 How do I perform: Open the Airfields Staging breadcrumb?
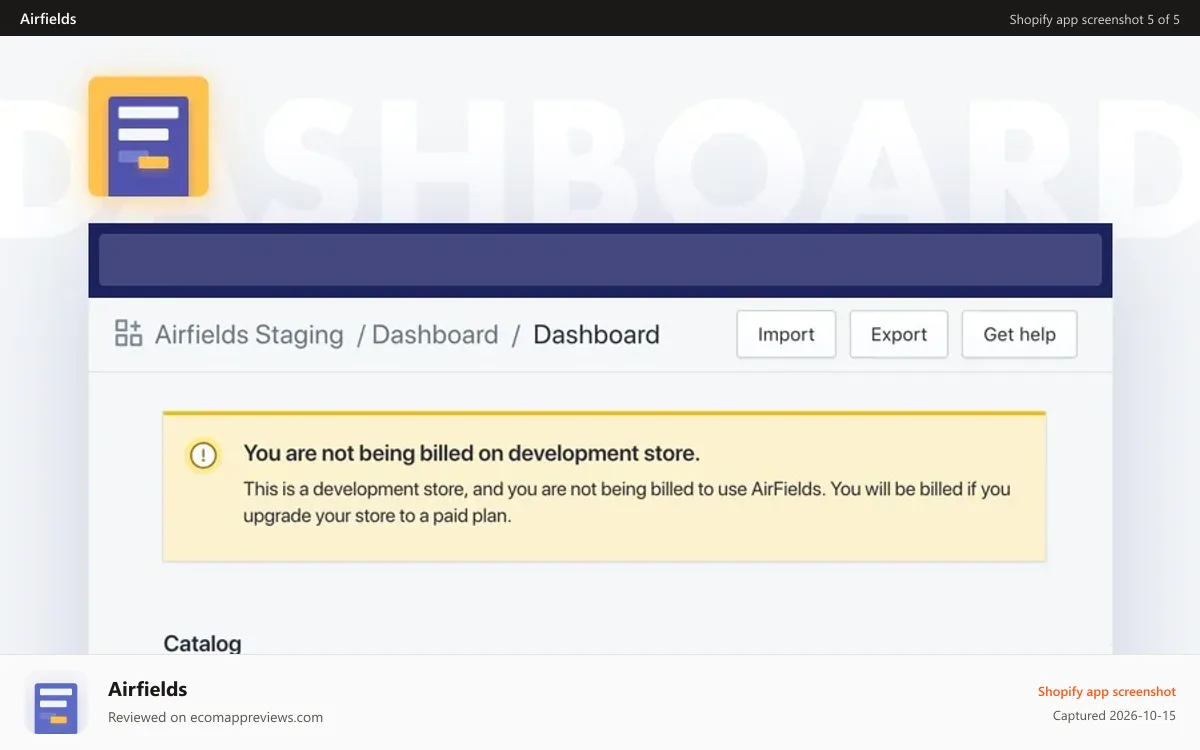point(249,334)
